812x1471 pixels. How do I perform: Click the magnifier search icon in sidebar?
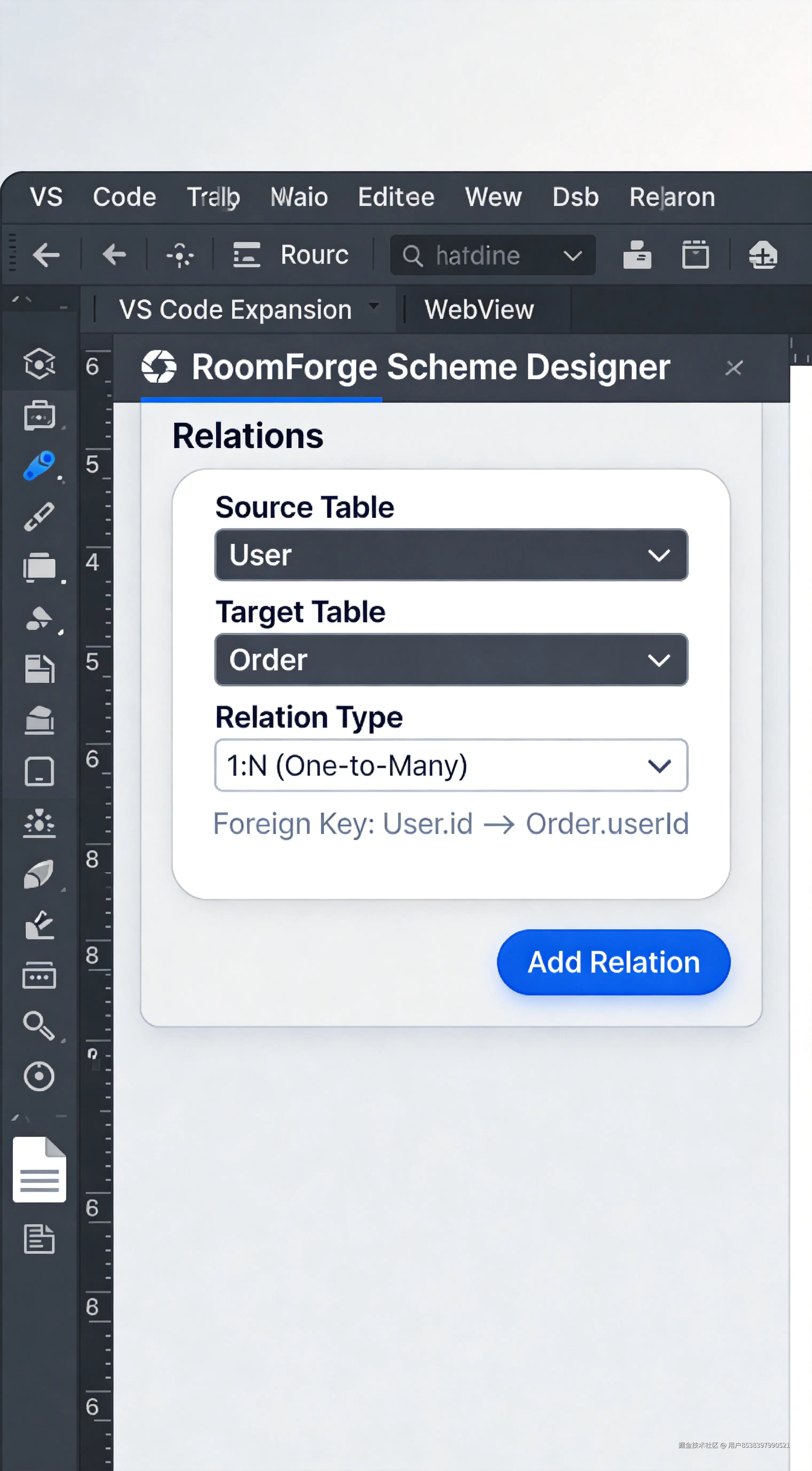tap(39, 1025)
